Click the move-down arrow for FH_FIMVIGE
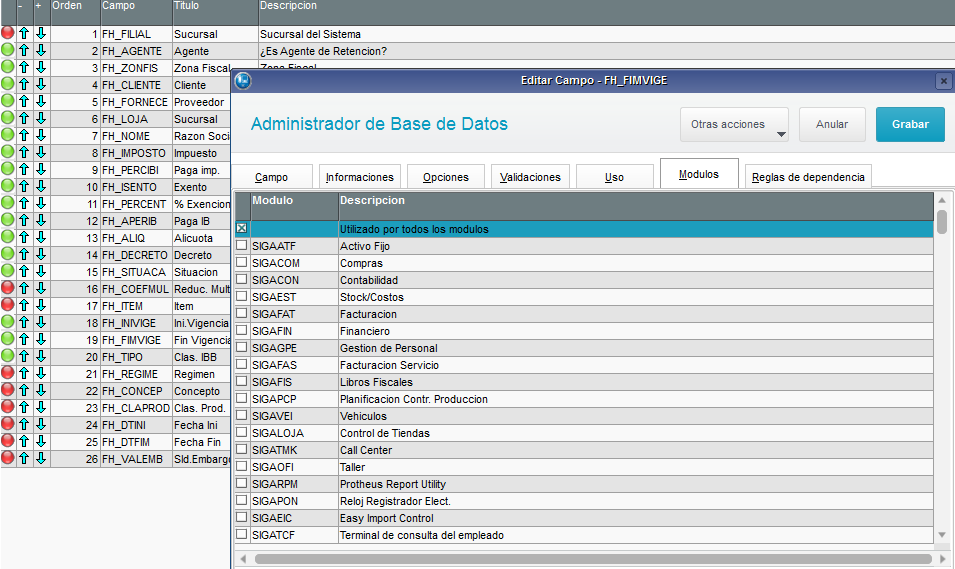Viewport: 955px width, 569px height. click(41, 339)
